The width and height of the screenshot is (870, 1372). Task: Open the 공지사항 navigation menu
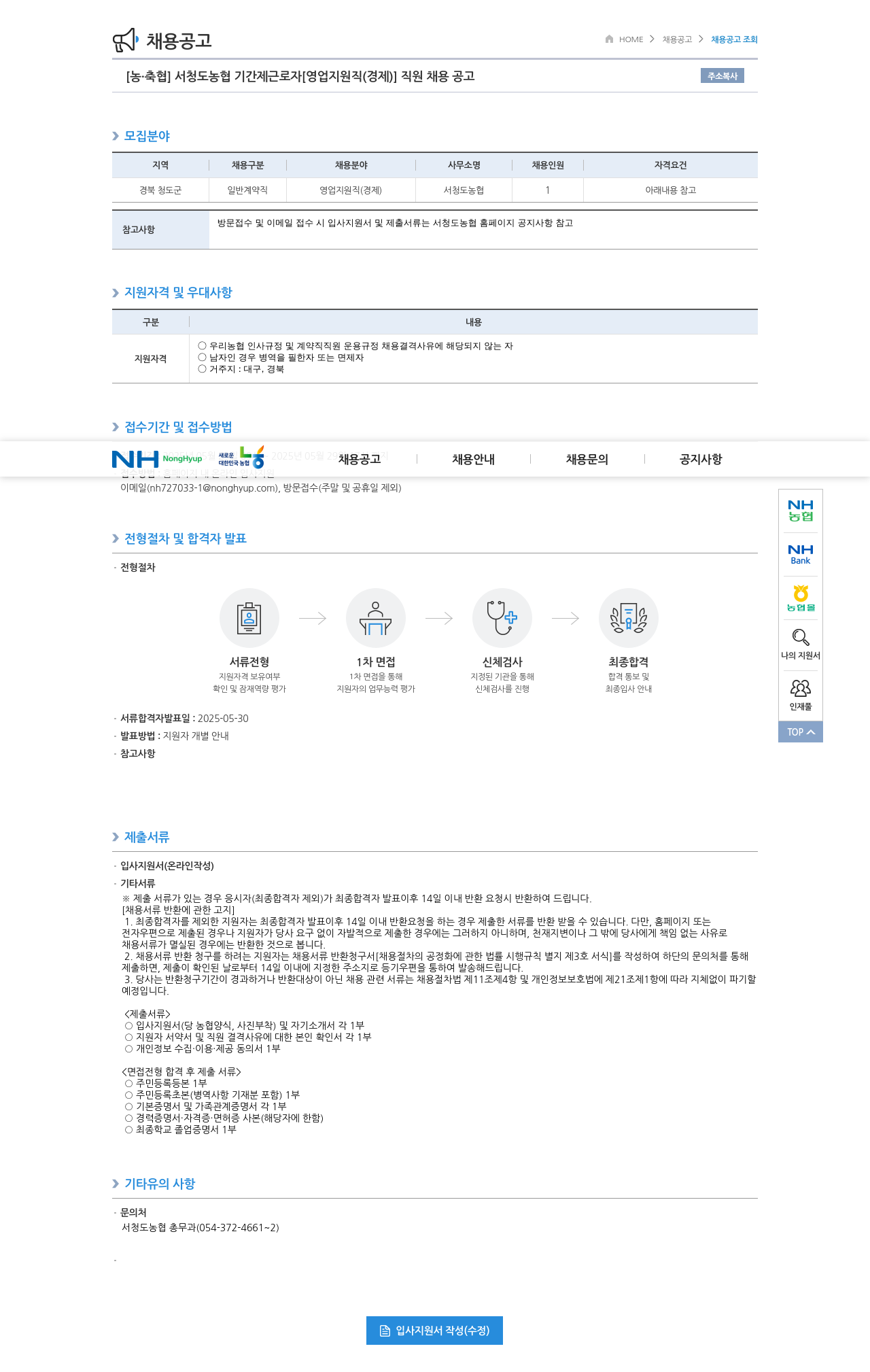click(x=701, y=460)
